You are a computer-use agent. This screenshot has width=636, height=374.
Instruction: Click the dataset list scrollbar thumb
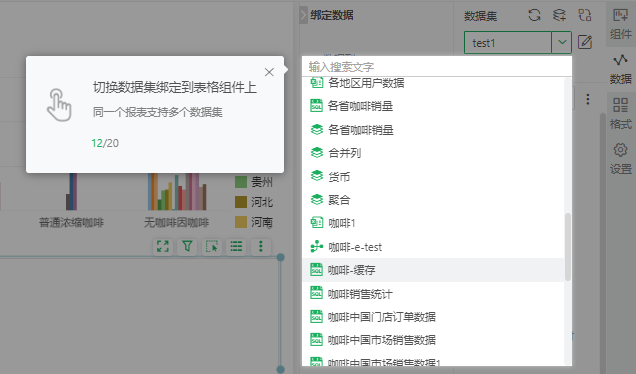point(568,247)
